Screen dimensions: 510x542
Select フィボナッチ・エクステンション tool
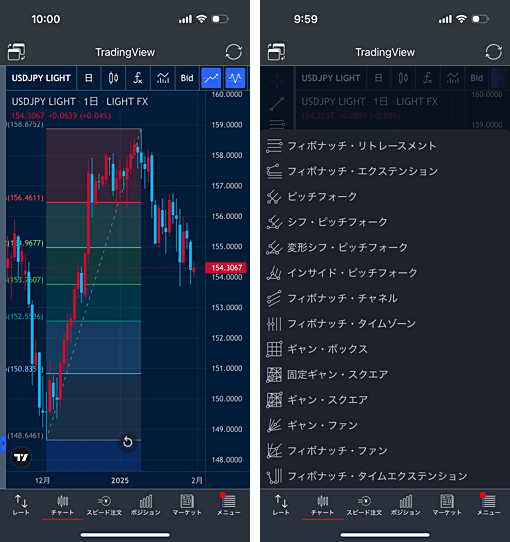385,171
